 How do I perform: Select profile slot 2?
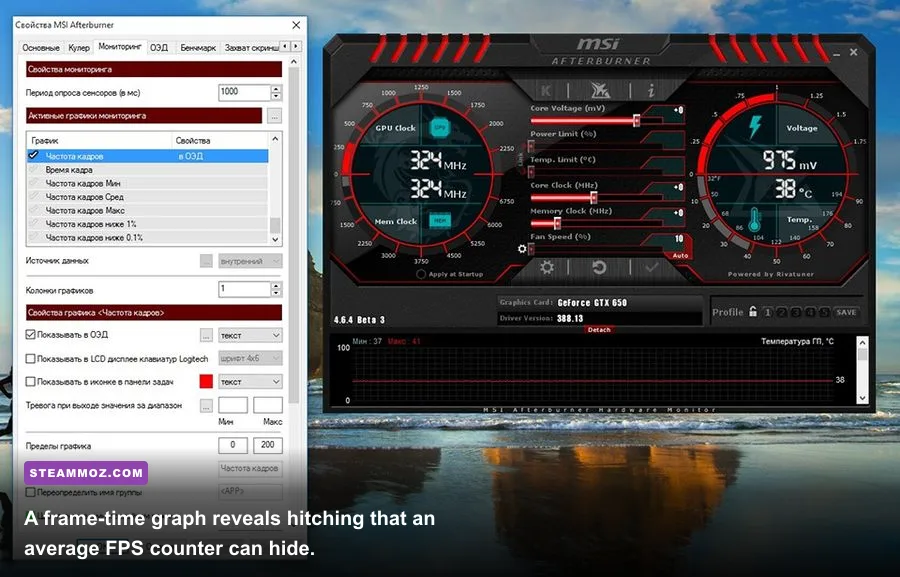tap(782, 312)
